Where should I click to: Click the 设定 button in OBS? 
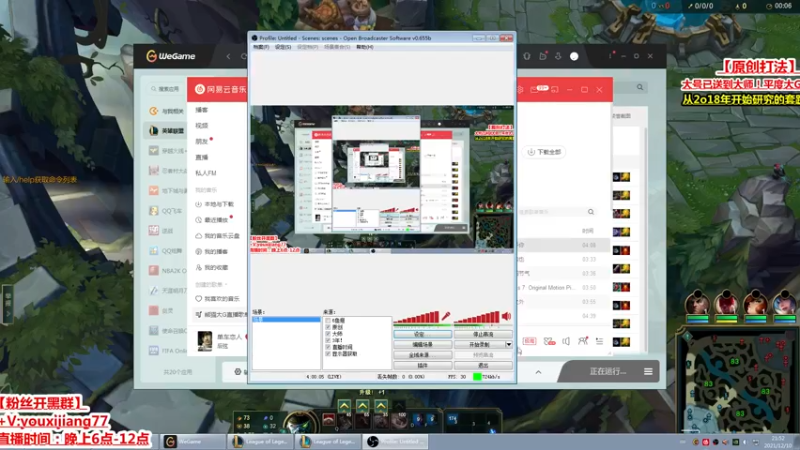[422, 334]
